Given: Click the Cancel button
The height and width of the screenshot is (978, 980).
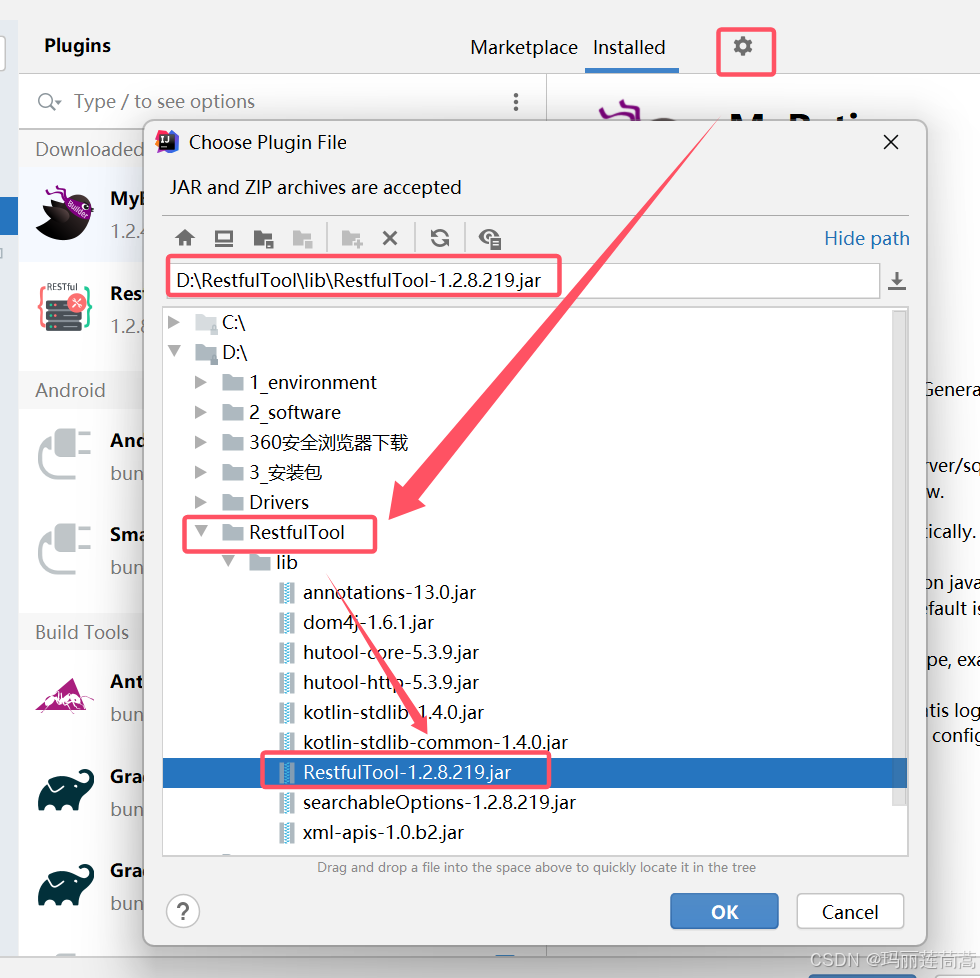Looking at the screenshot, I should click(849, 911).
